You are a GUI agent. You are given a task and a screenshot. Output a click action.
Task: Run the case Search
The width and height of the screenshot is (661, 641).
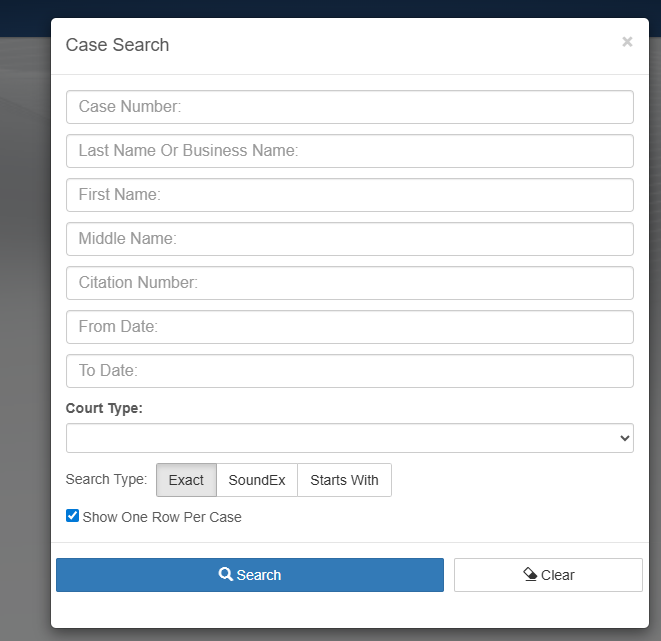click(x=250, y=575)
